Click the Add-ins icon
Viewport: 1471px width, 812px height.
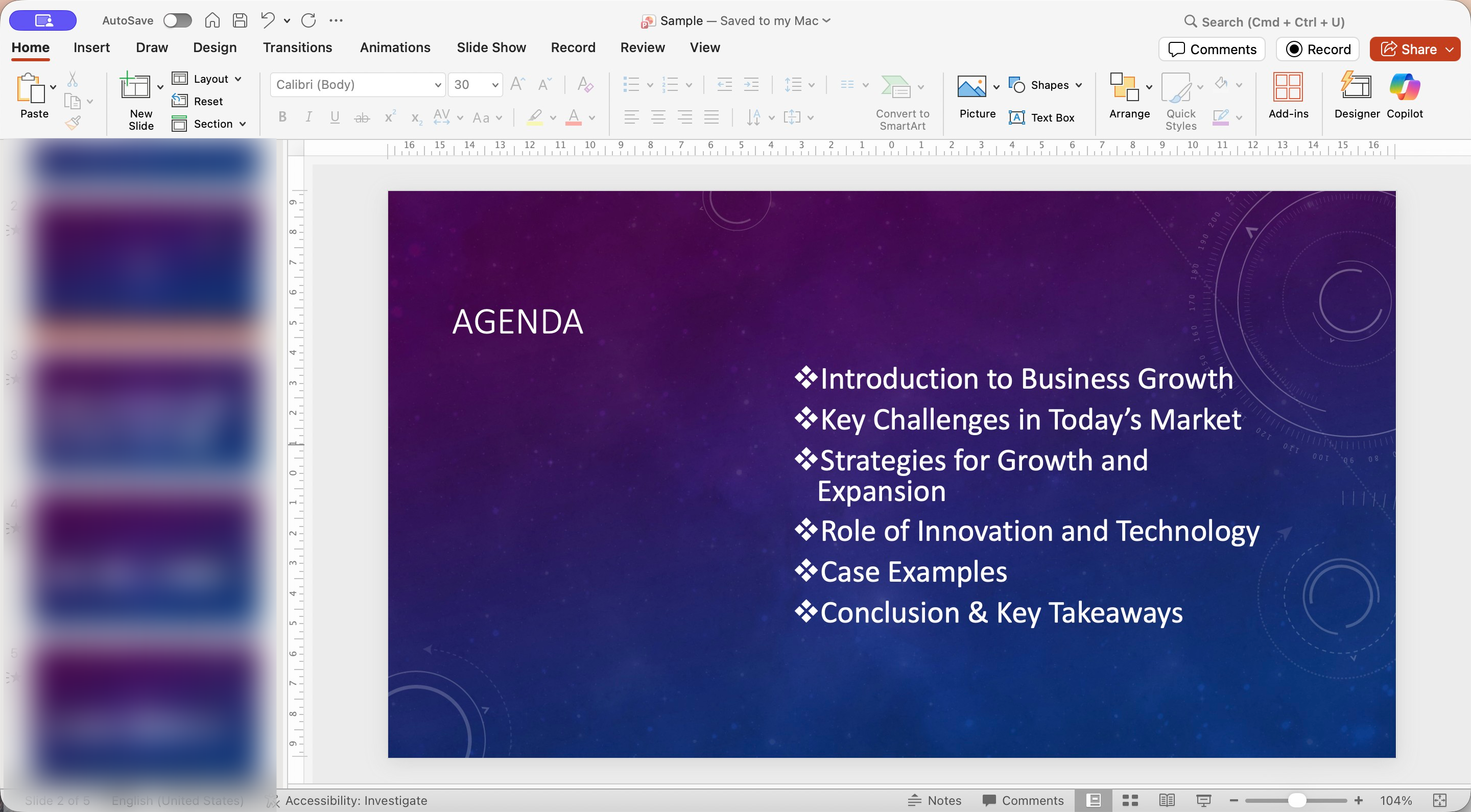pyautogui.click(x=1288, y=87)
